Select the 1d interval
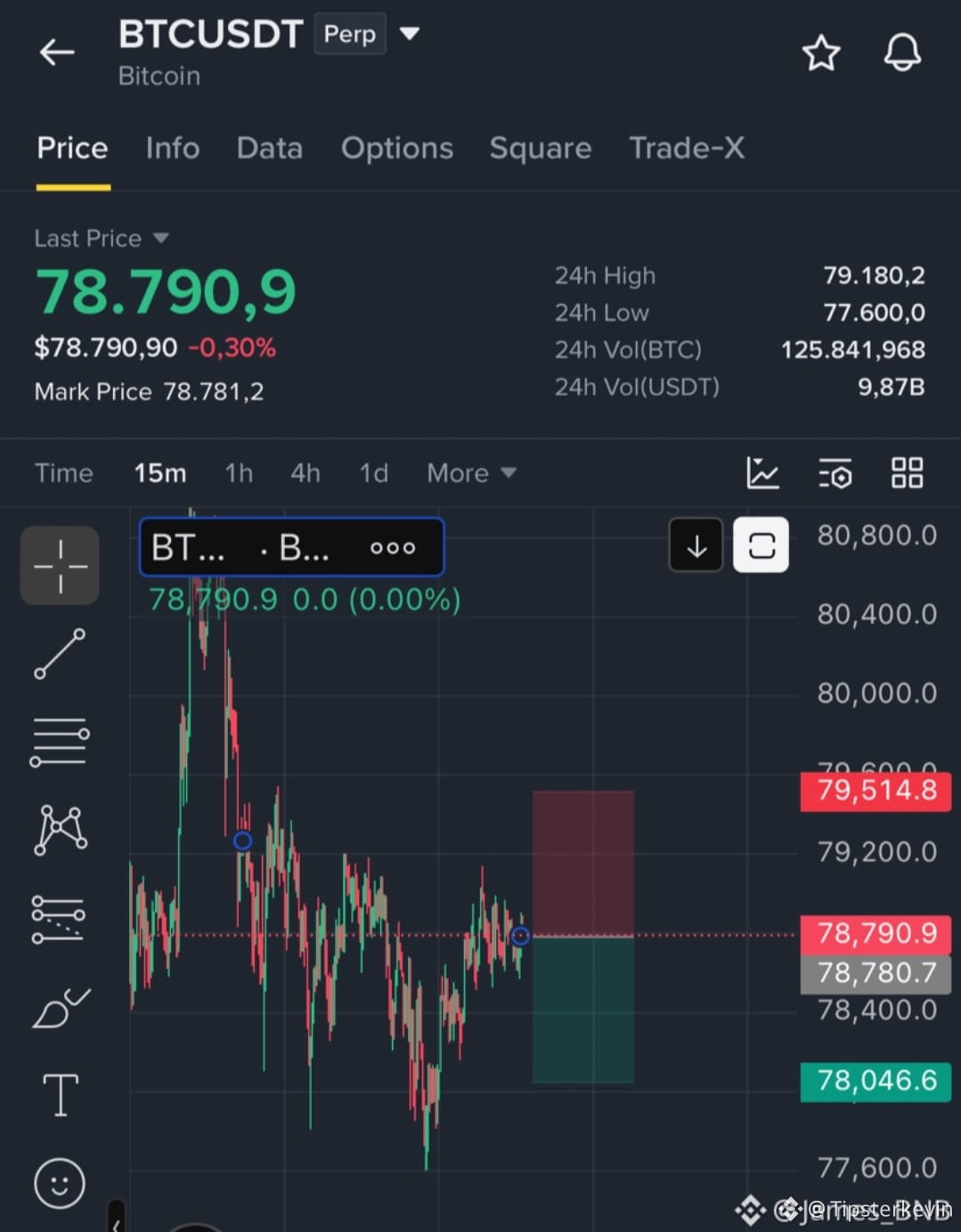The image size is (961, 1232). pos(374,473)
